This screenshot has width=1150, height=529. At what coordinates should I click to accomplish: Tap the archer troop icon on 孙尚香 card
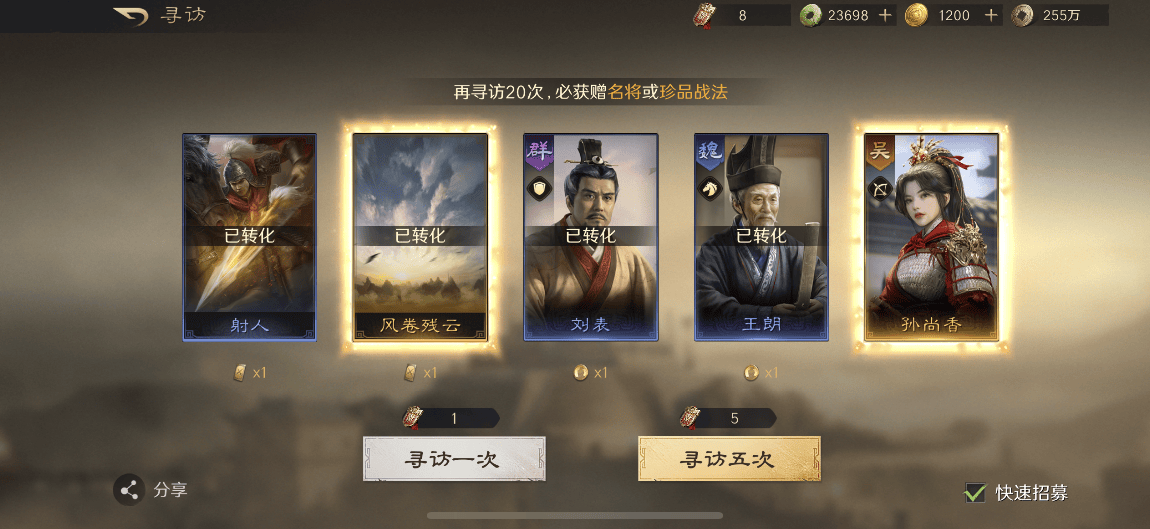pos(879,189)
